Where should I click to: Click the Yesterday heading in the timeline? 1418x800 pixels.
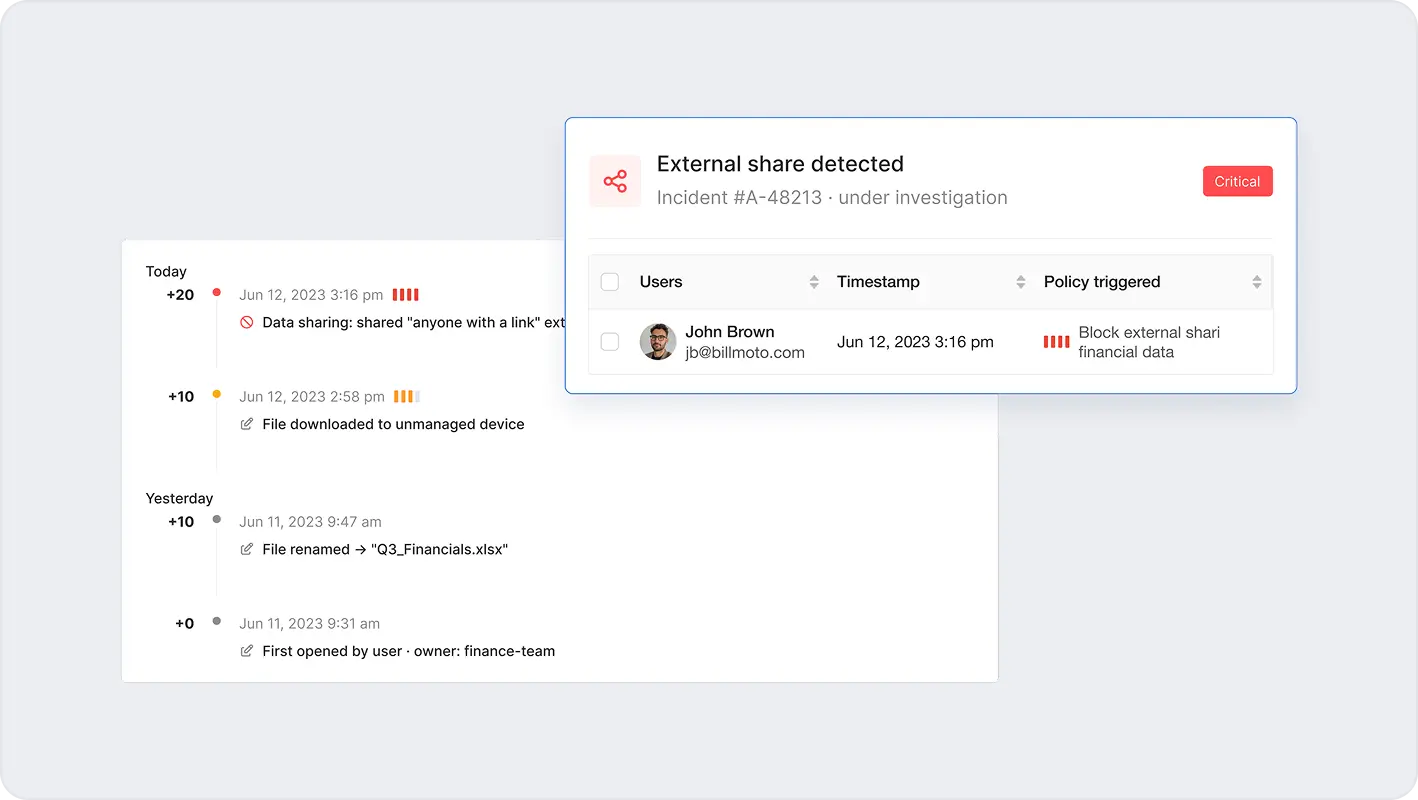tap(180, 498)
